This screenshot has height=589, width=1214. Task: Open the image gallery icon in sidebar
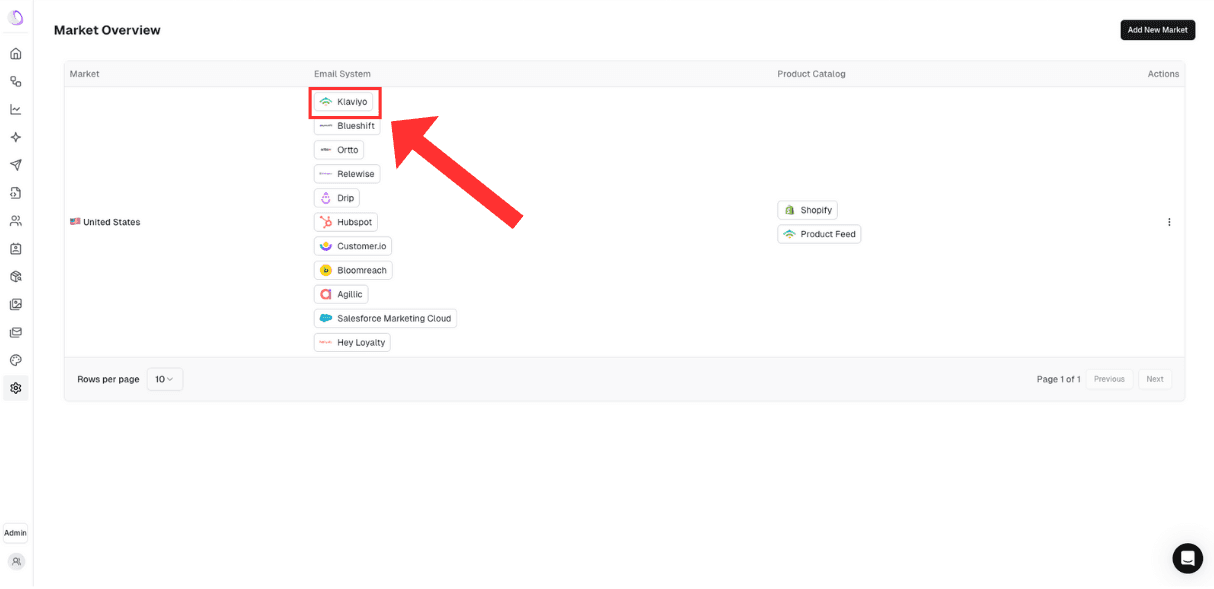16,305
